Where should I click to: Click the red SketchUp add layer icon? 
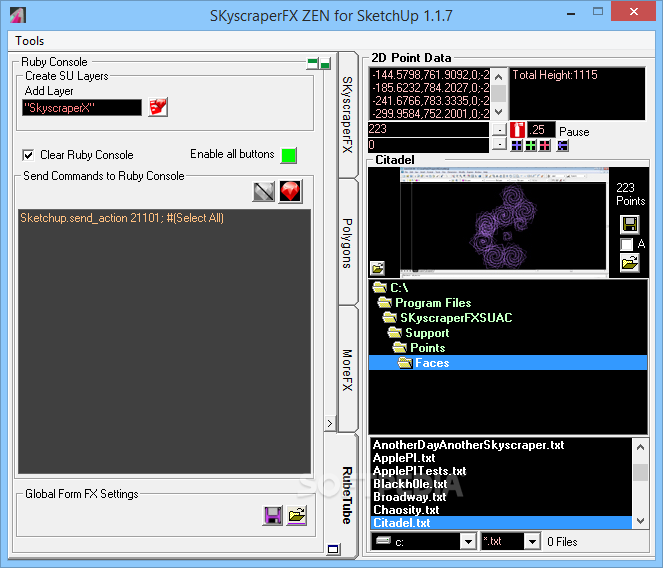tap(158, 107)
